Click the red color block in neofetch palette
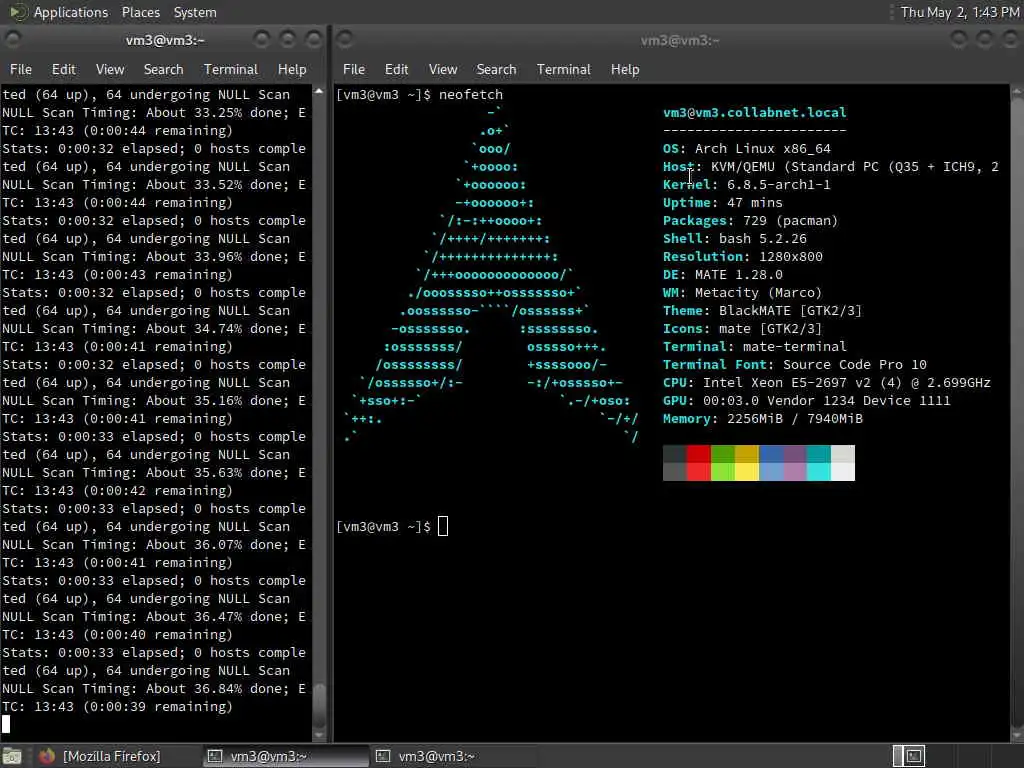This screenshot has width=1024, height=768. [699, 462]
